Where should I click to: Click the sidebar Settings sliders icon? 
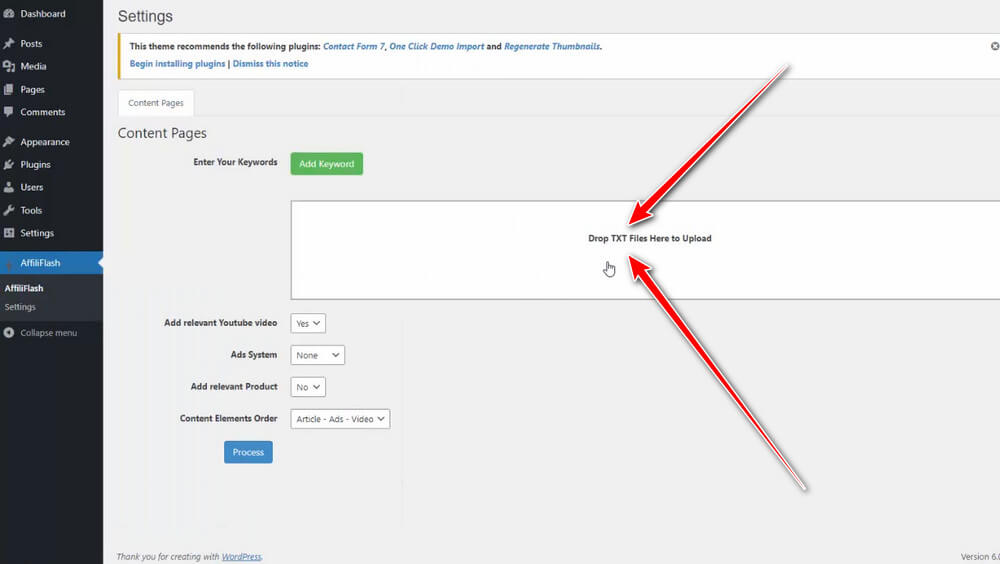(x=9, y=233)
